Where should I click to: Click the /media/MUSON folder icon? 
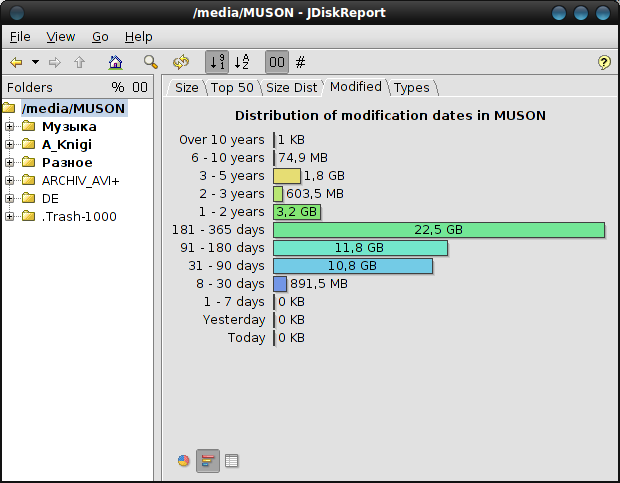pyautogui.click(x=9, y=108)
